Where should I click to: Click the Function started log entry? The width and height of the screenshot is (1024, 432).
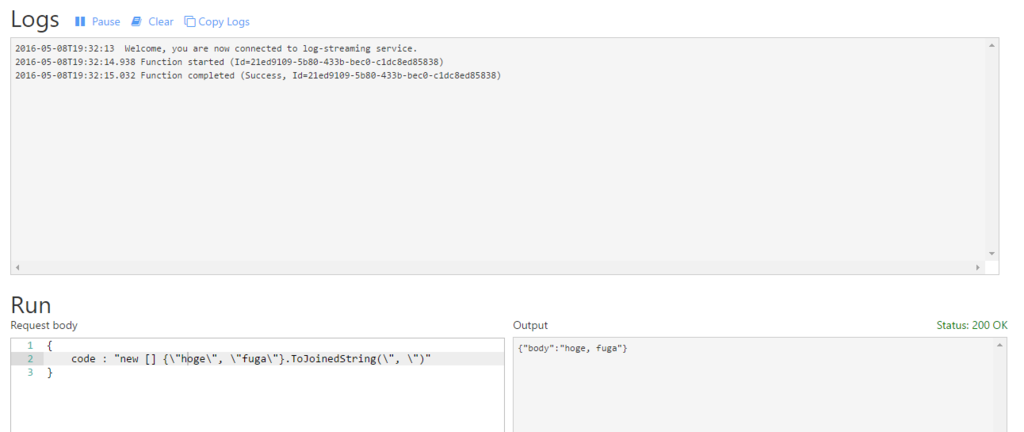click(229, 62)
